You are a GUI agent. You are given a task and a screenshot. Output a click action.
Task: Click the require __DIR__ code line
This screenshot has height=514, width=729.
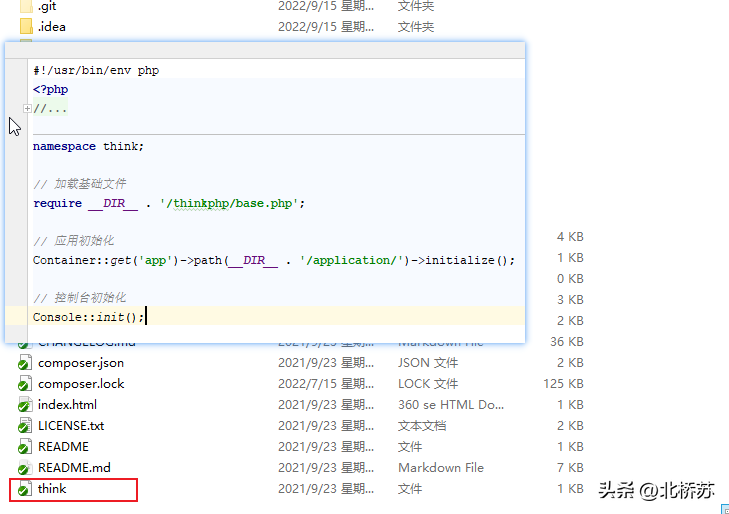[169, 203]
